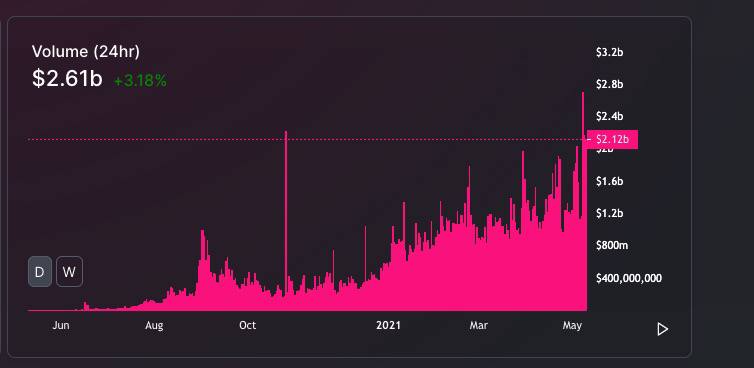Click the May date label

tap(572, 325)
